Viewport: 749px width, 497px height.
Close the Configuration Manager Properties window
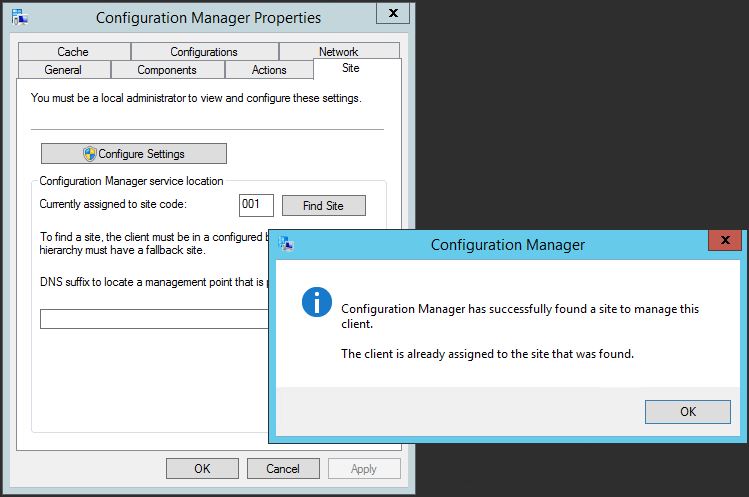coord(393,13)
